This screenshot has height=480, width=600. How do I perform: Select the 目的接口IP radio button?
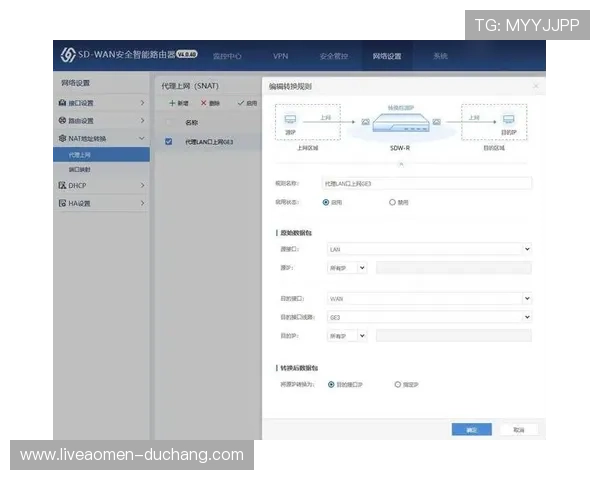tap(331, 384)
